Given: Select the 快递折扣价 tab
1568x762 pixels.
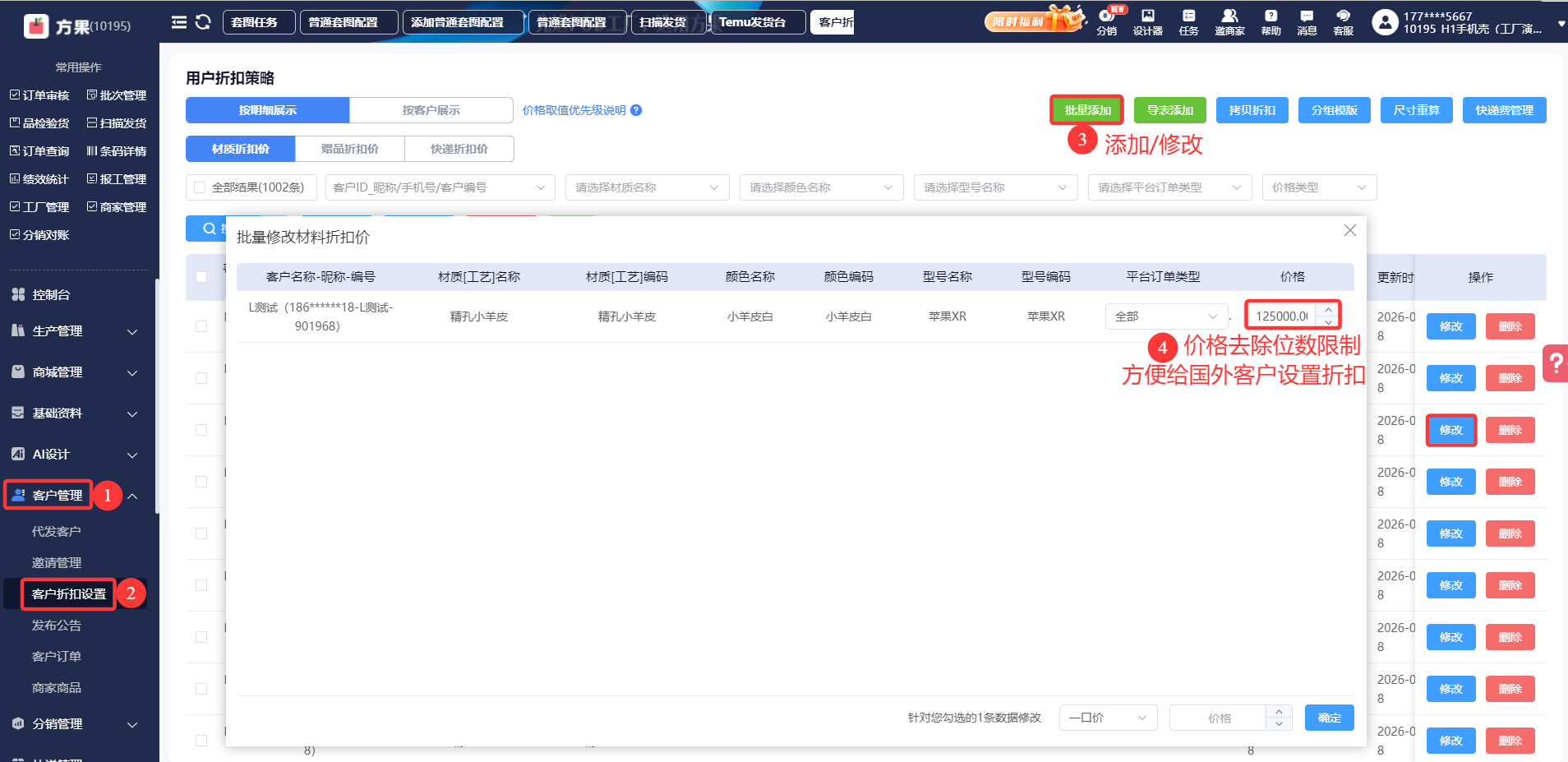Looking at the screenshot, I should (459, 149).
